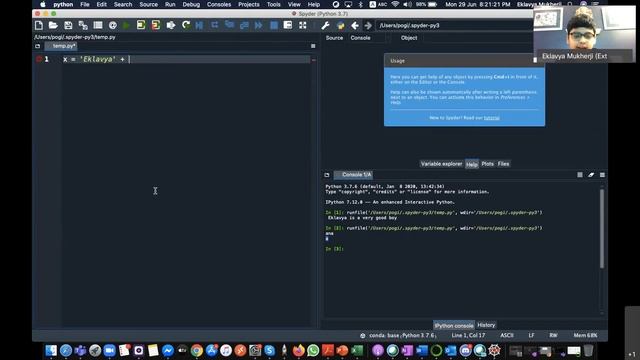Create a new file from toolbar
Screen dimensions: 640x360
[39, 25]
